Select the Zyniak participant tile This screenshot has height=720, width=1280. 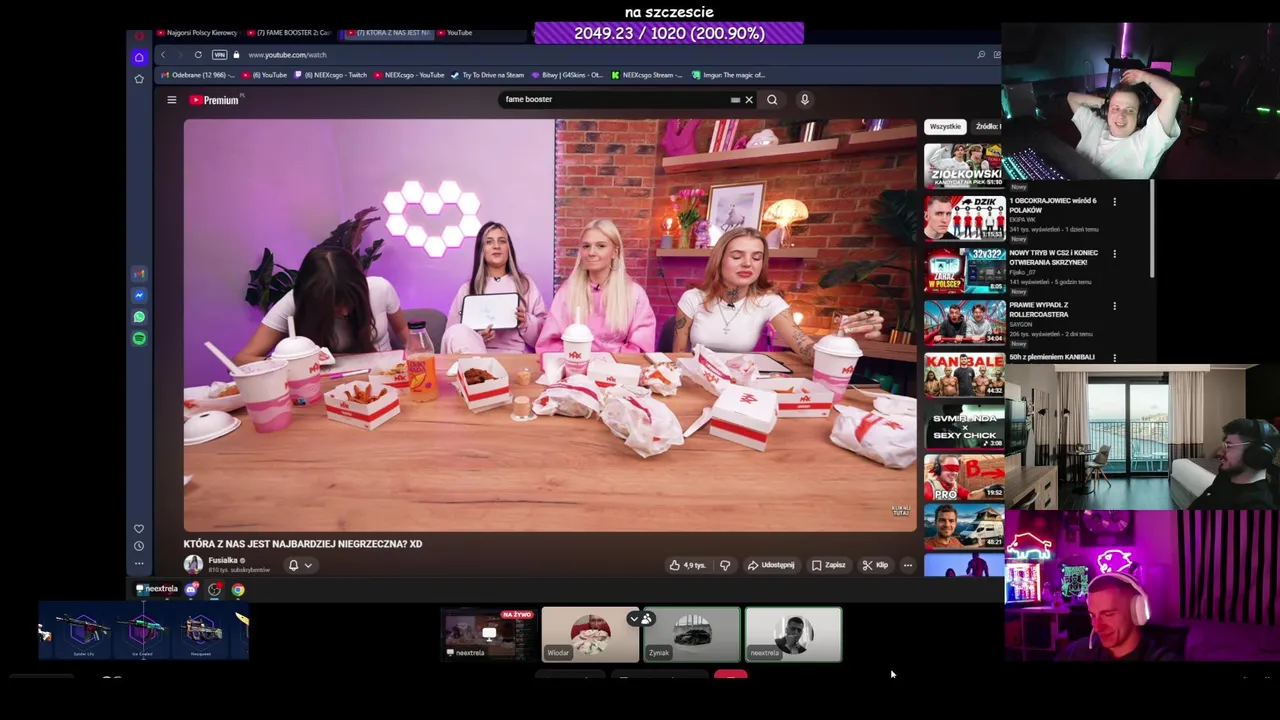(692, 635)
